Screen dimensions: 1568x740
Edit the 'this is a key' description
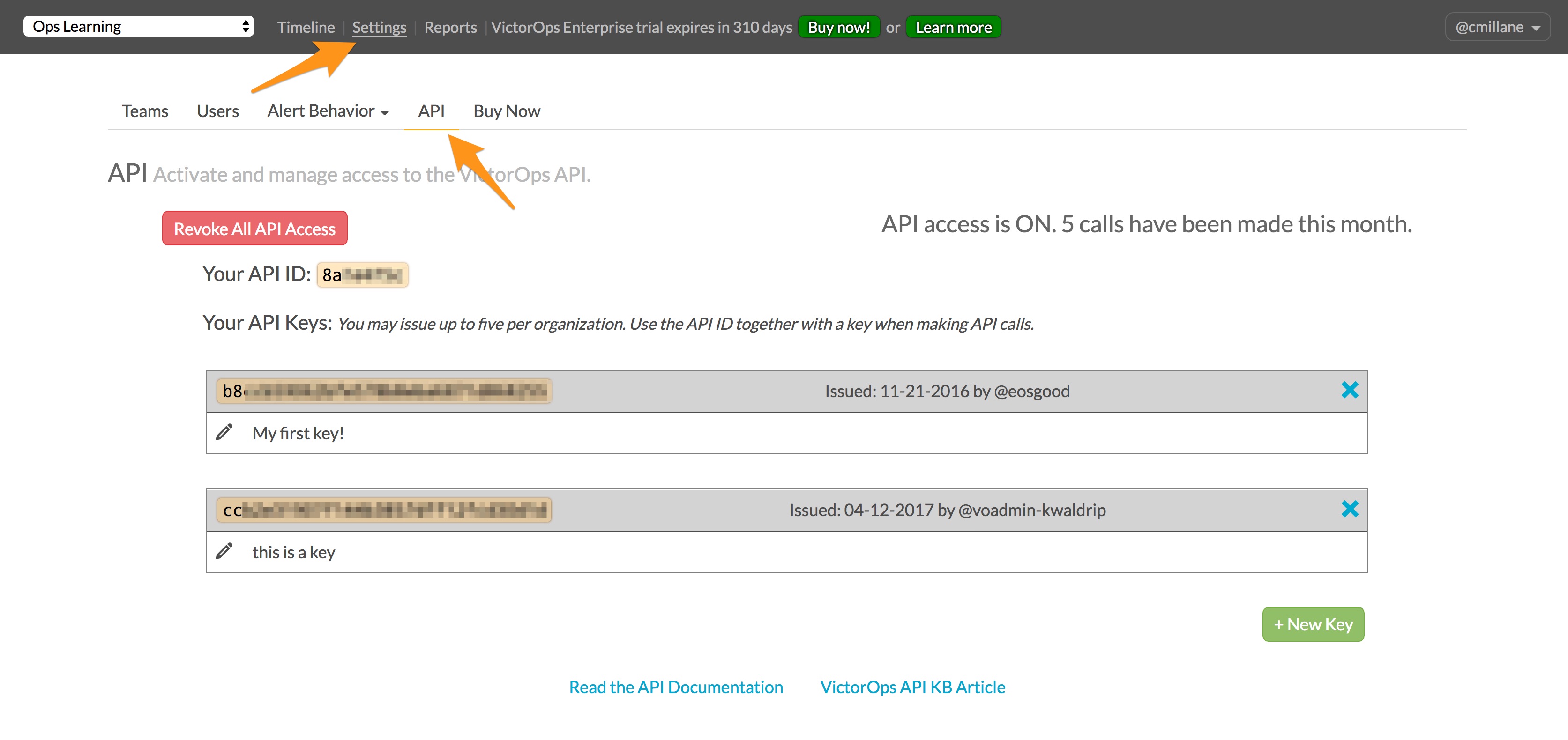click(x=224, y=551)
